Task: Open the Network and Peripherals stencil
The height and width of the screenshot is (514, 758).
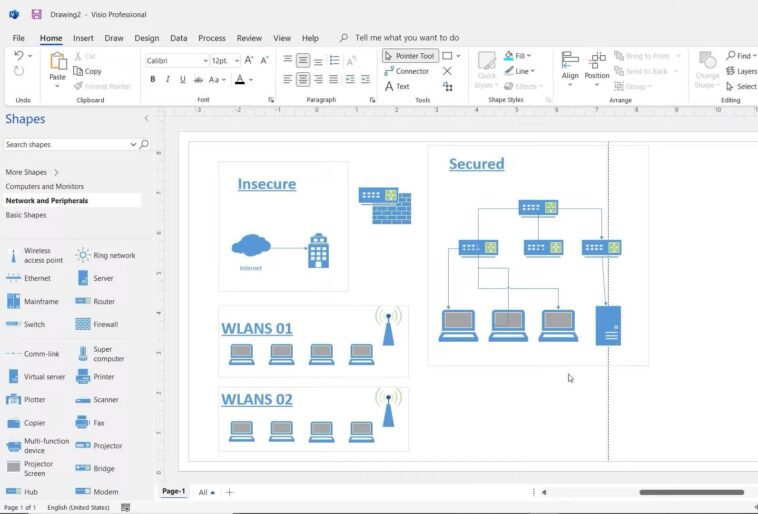Action: click(x=47, y=201)
